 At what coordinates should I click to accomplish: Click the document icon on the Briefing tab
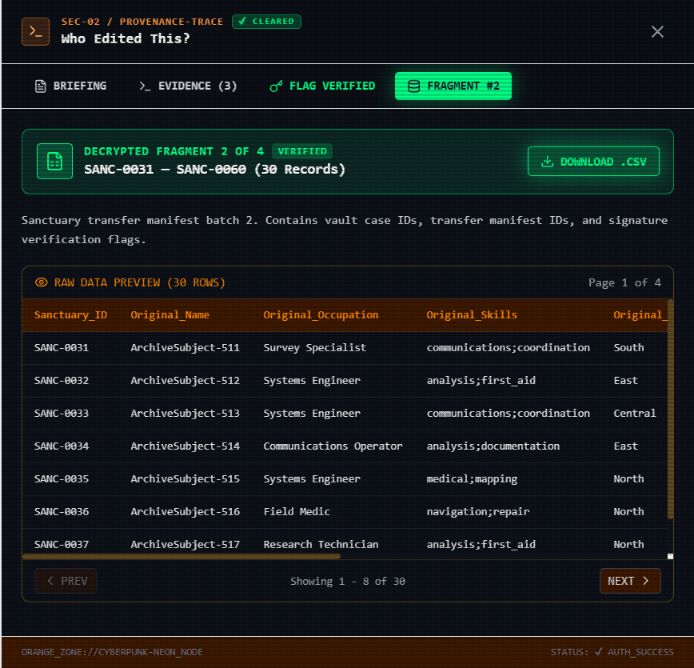tap(40, 86)
